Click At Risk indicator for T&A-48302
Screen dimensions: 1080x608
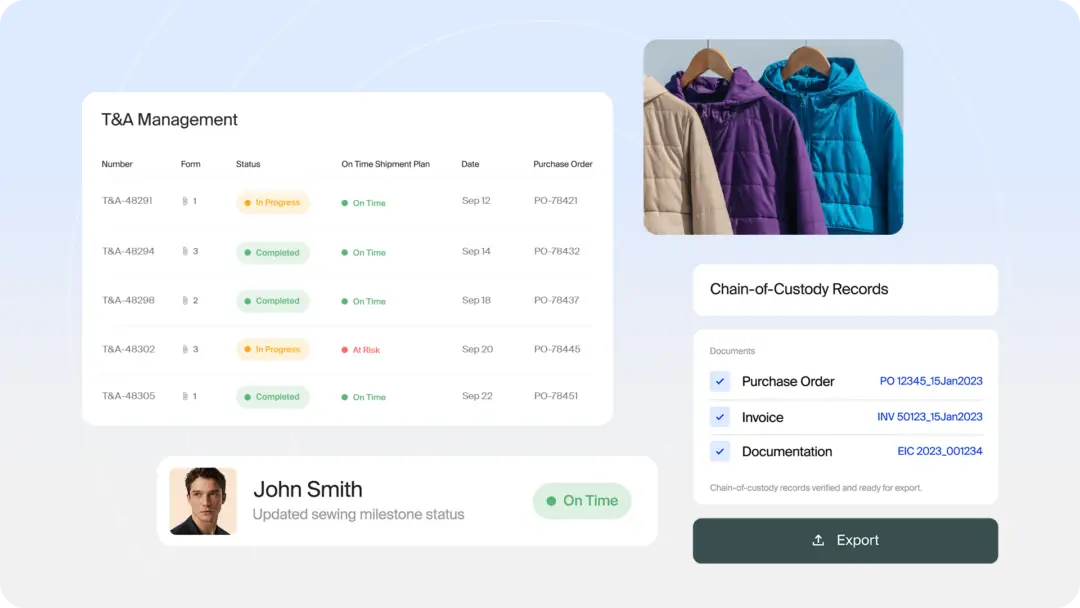361,350
